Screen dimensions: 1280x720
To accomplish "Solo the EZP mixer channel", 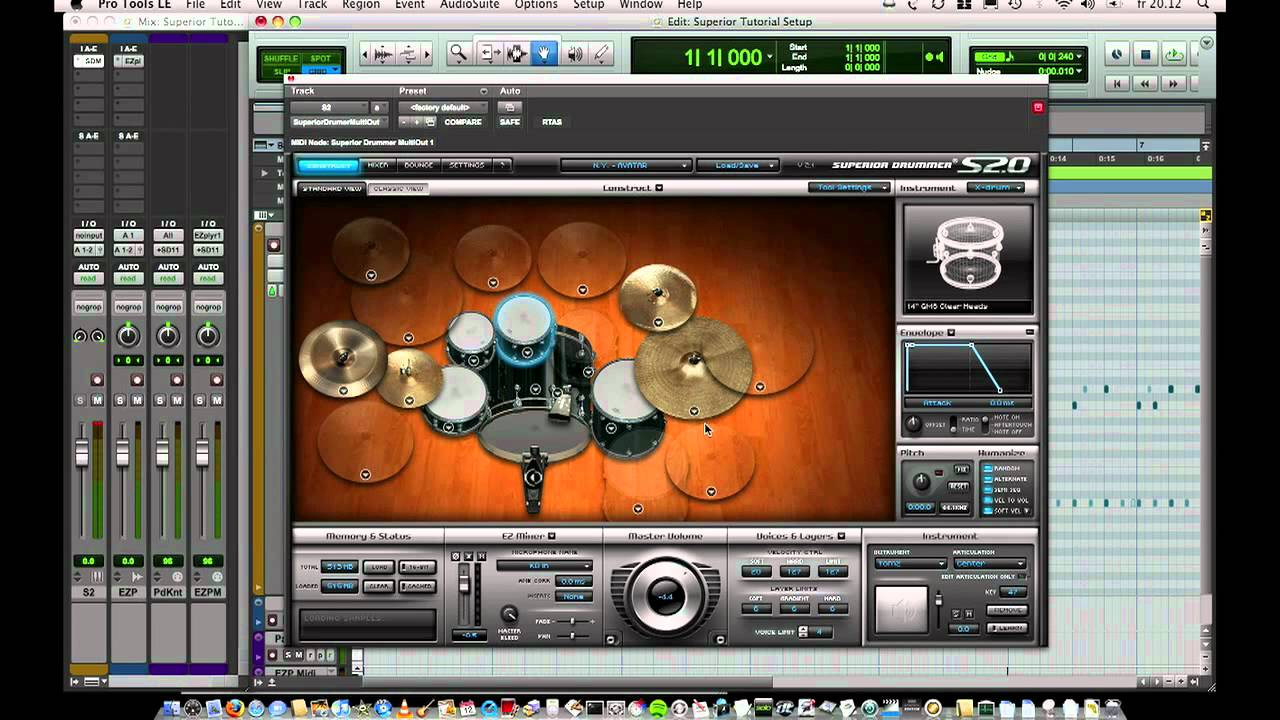I will pyautogui.click(x=120, y=400).
